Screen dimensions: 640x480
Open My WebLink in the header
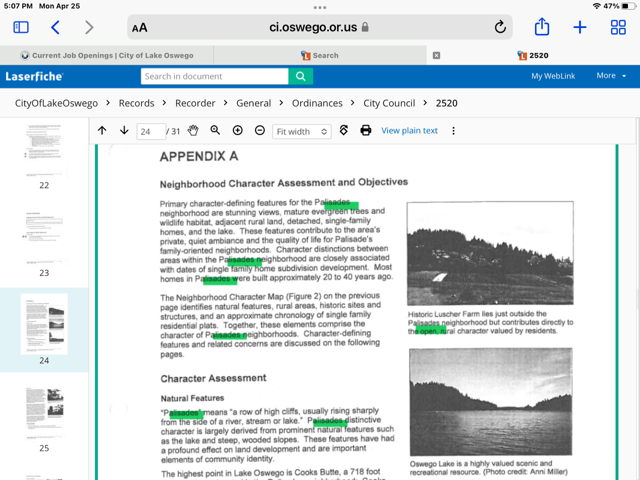551,76
